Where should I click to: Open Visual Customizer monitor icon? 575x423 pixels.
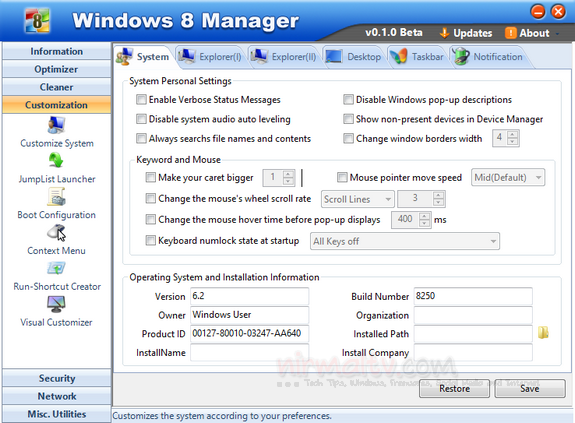click(x=56, y=304)
